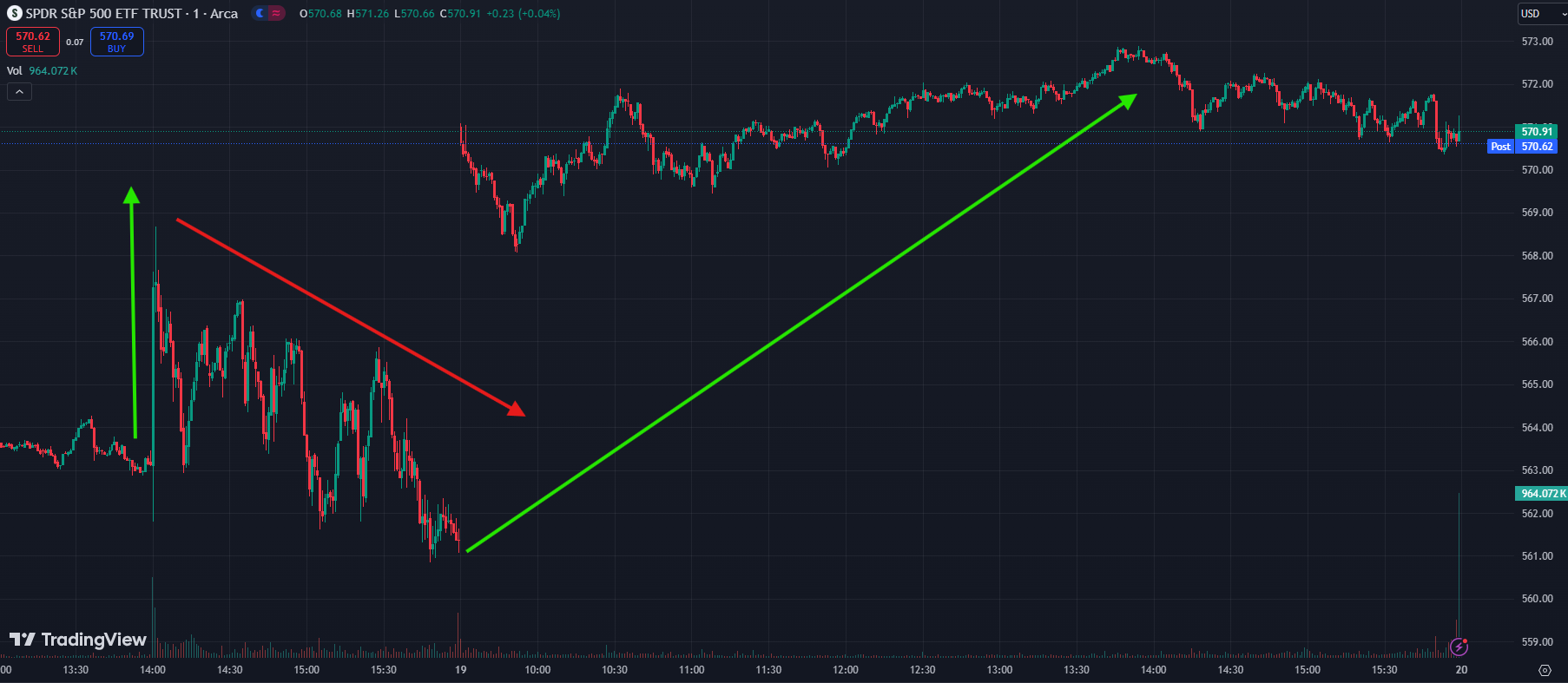Click the pink approximate-data indicator icon
This screenshot has width=1568, height=683.
pyautogui.click(x=276, y=14)
